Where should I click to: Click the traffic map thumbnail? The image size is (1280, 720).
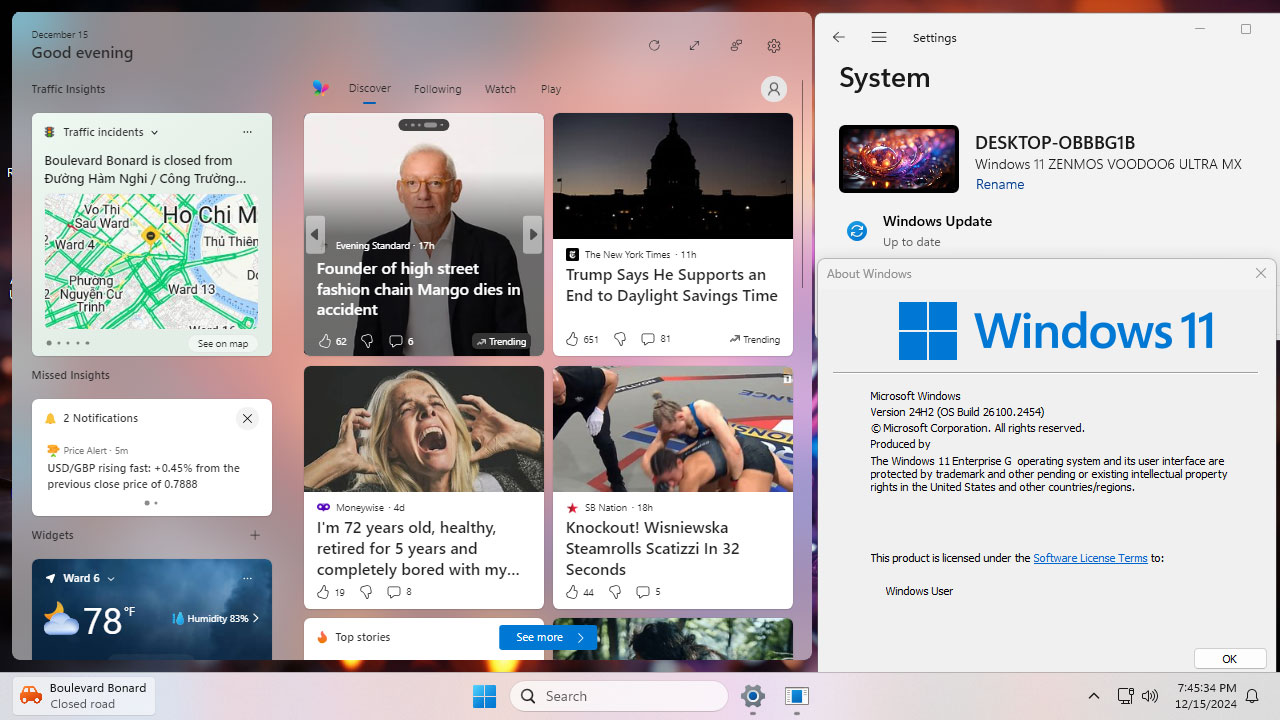click(151, 262)
